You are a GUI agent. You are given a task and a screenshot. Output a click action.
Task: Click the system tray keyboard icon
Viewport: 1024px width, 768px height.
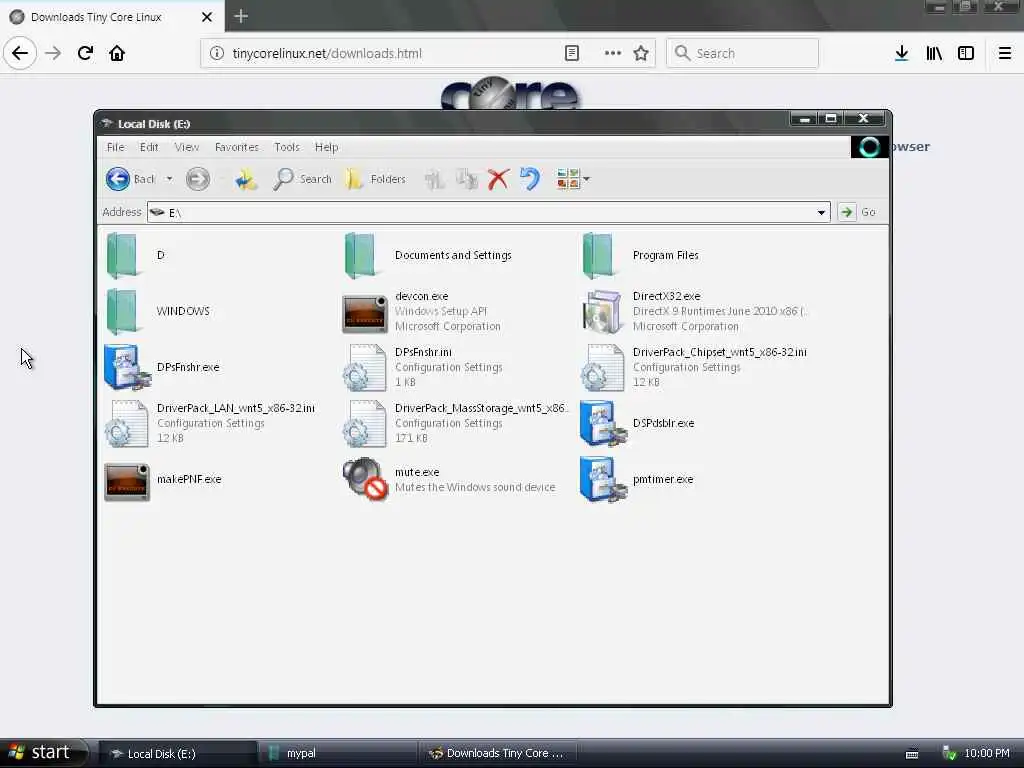point(912,754)
